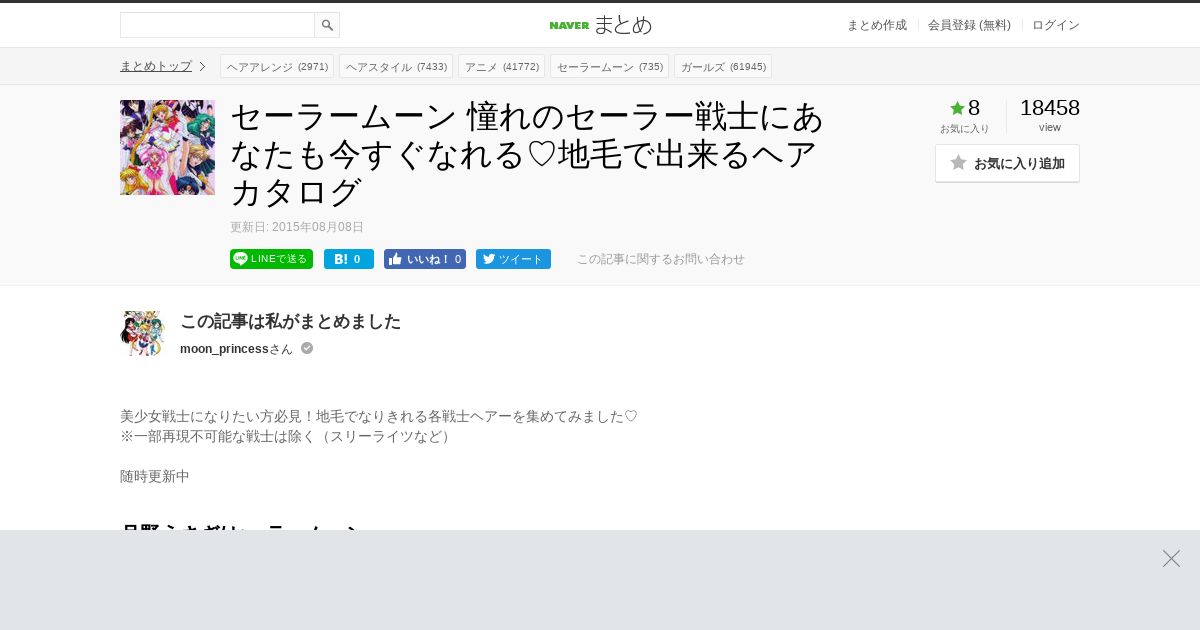
Task: Click Facebook いいね！ button
Action: click(425, 259)
